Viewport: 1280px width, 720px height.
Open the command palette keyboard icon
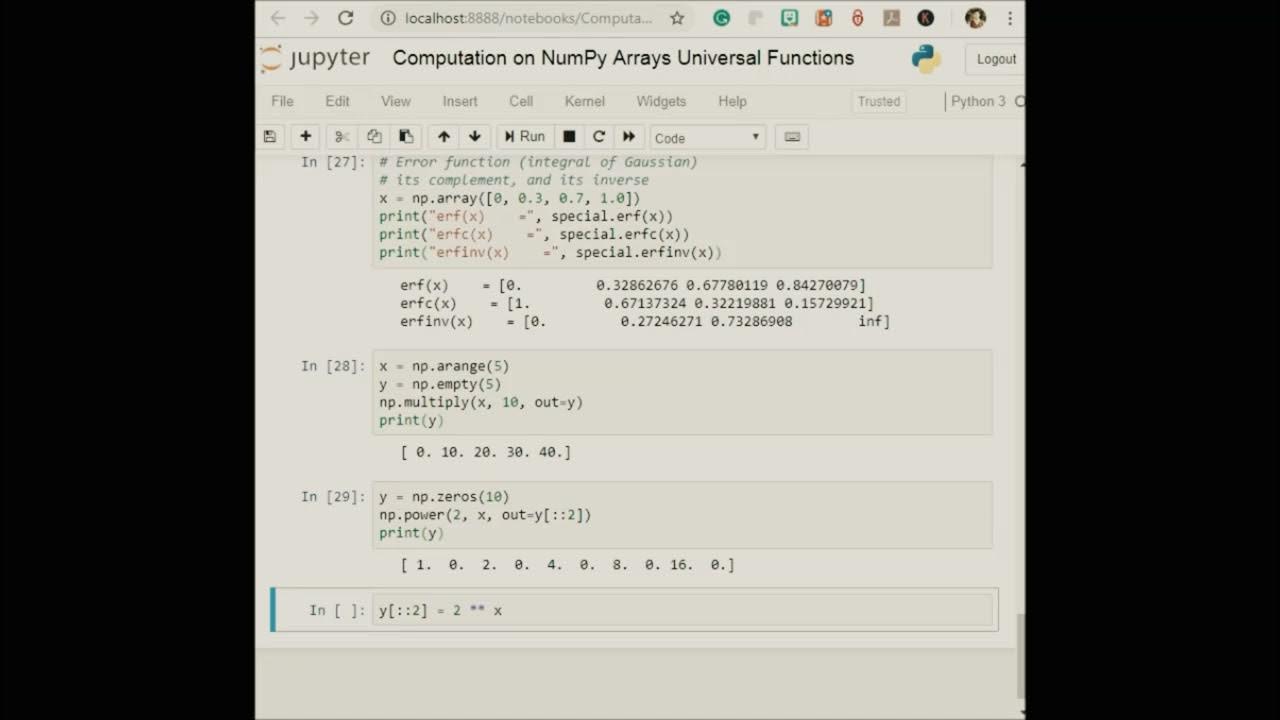(792, 137)
